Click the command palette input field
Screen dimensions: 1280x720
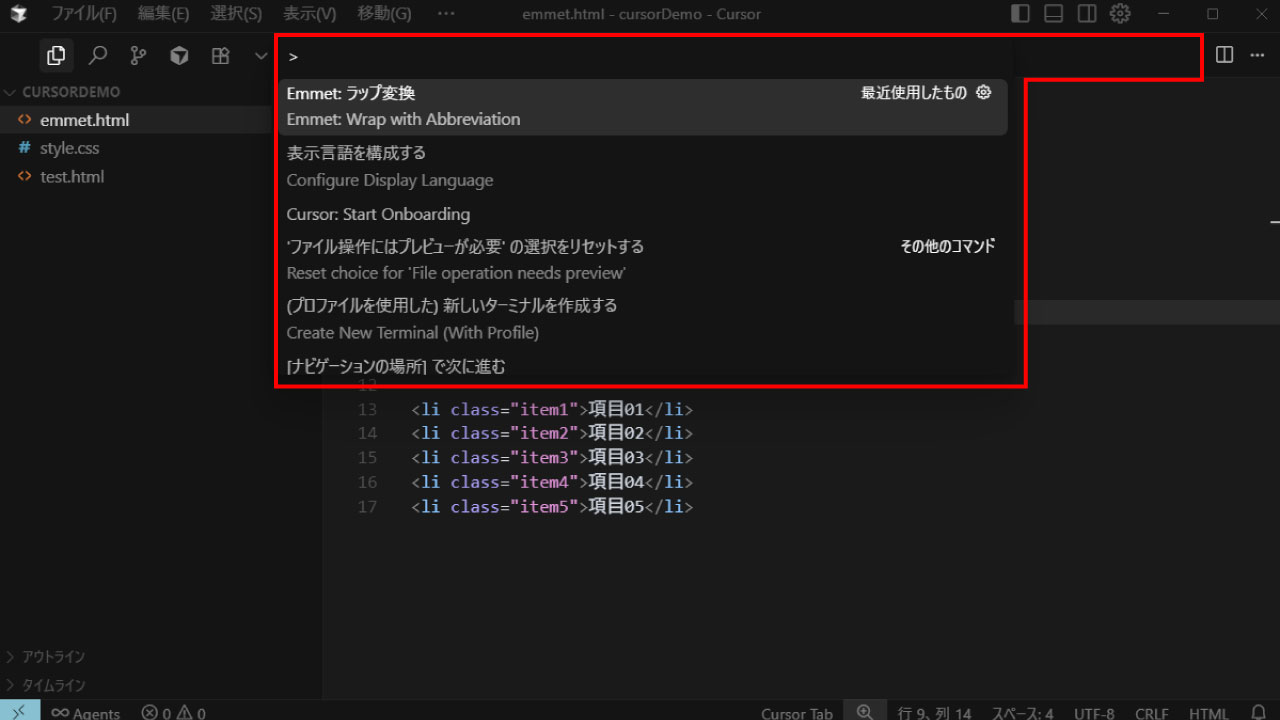pyautogui.click(x=642, y=57)
